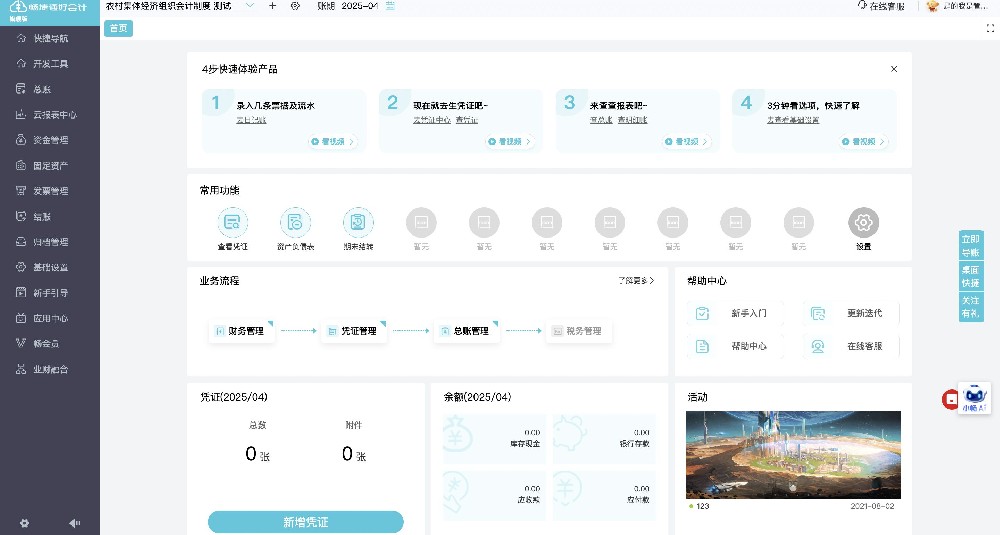Open the 查看凭证 shortcut icon
This screenshot has height=535, width=1000.
click(x=232, y=222)
